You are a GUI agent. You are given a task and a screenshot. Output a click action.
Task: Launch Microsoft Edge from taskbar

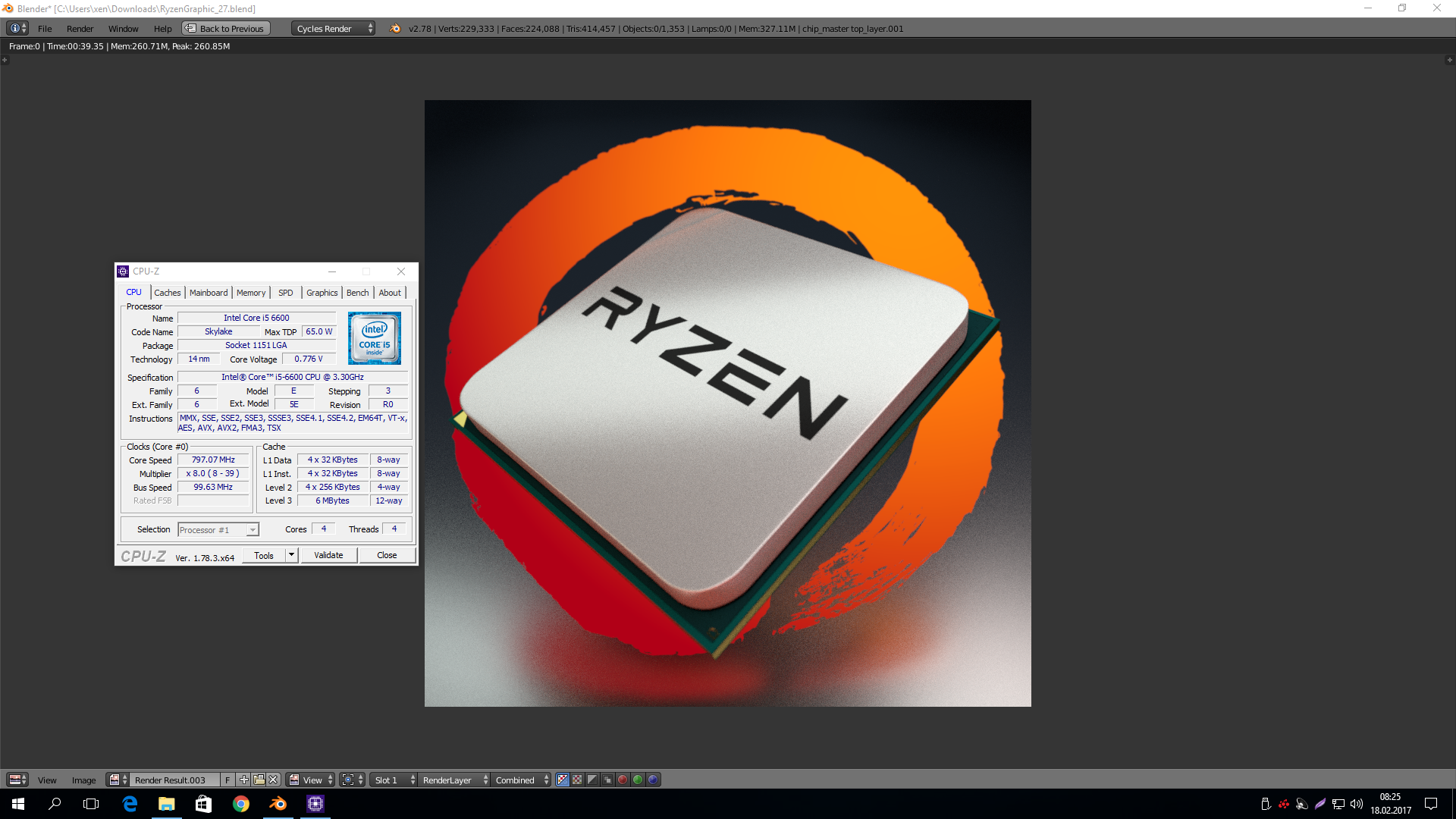tap(130, 804)
